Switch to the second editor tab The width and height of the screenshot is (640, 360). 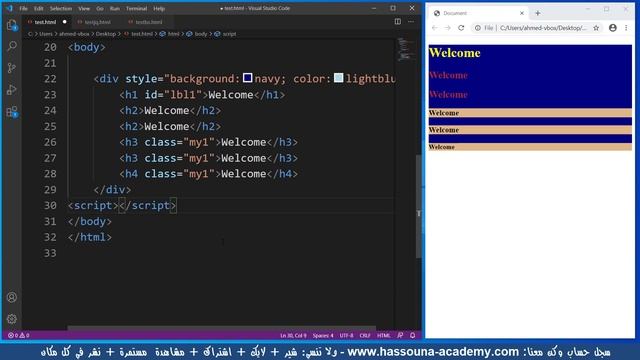pyautogui.click(x=97, y=22)
